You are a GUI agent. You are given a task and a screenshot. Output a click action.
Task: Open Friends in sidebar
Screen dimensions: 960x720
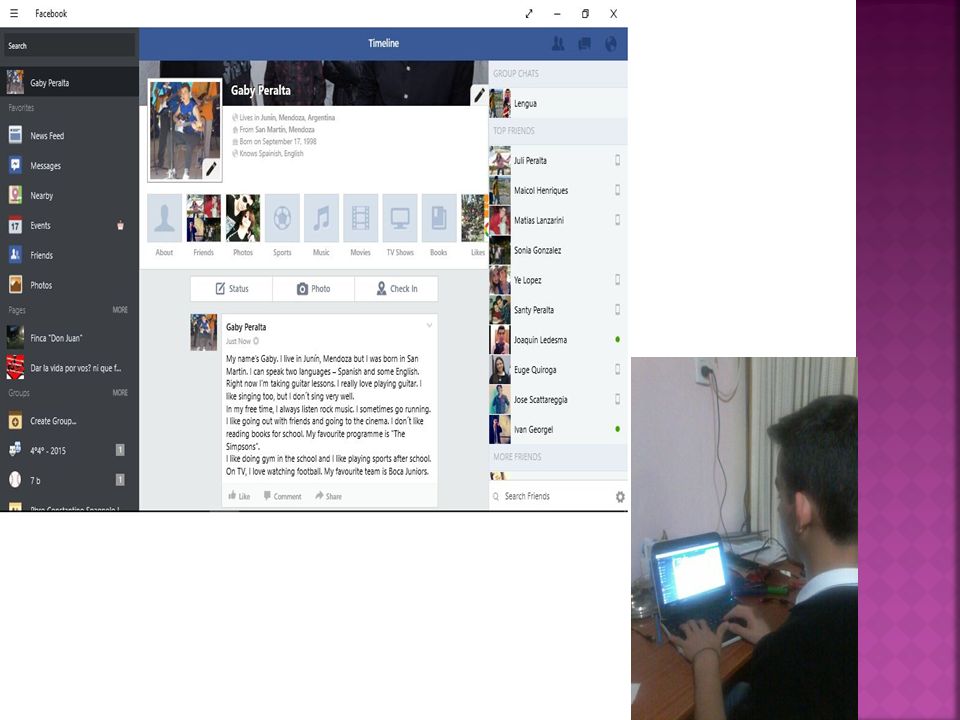tap(69, 255)
